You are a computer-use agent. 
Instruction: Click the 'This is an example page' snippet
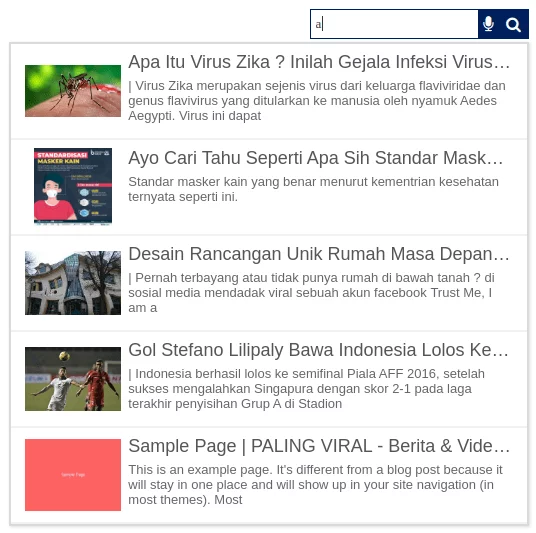(316, 485)
